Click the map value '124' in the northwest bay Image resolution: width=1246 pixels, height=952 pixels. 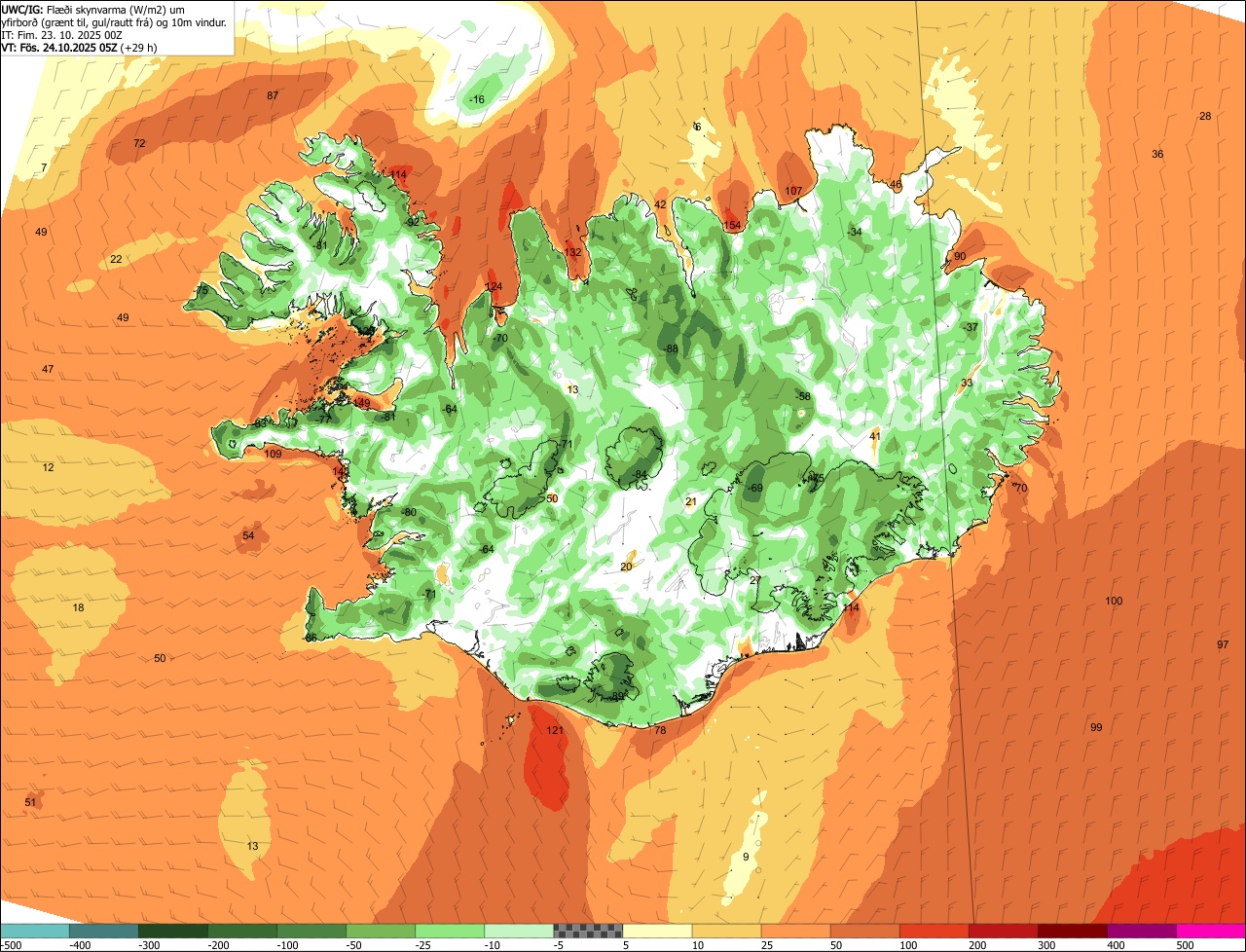coord(495,285)
